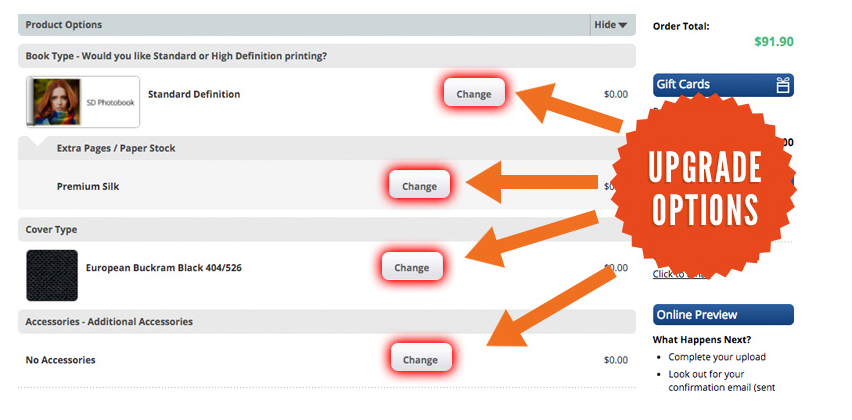Click the gift box icon on Gift Cards
Image resolution: width=852 pixels, height=420 pixels.
pos(783,86)
